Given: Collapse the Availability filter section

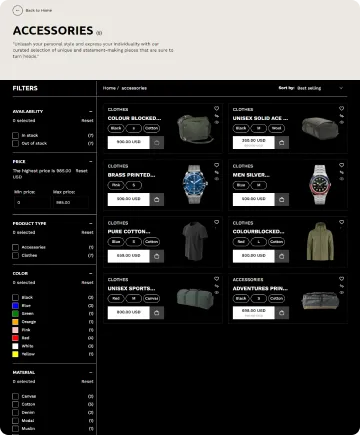Looking at the screenshot, I should click(x=91, y=111).
